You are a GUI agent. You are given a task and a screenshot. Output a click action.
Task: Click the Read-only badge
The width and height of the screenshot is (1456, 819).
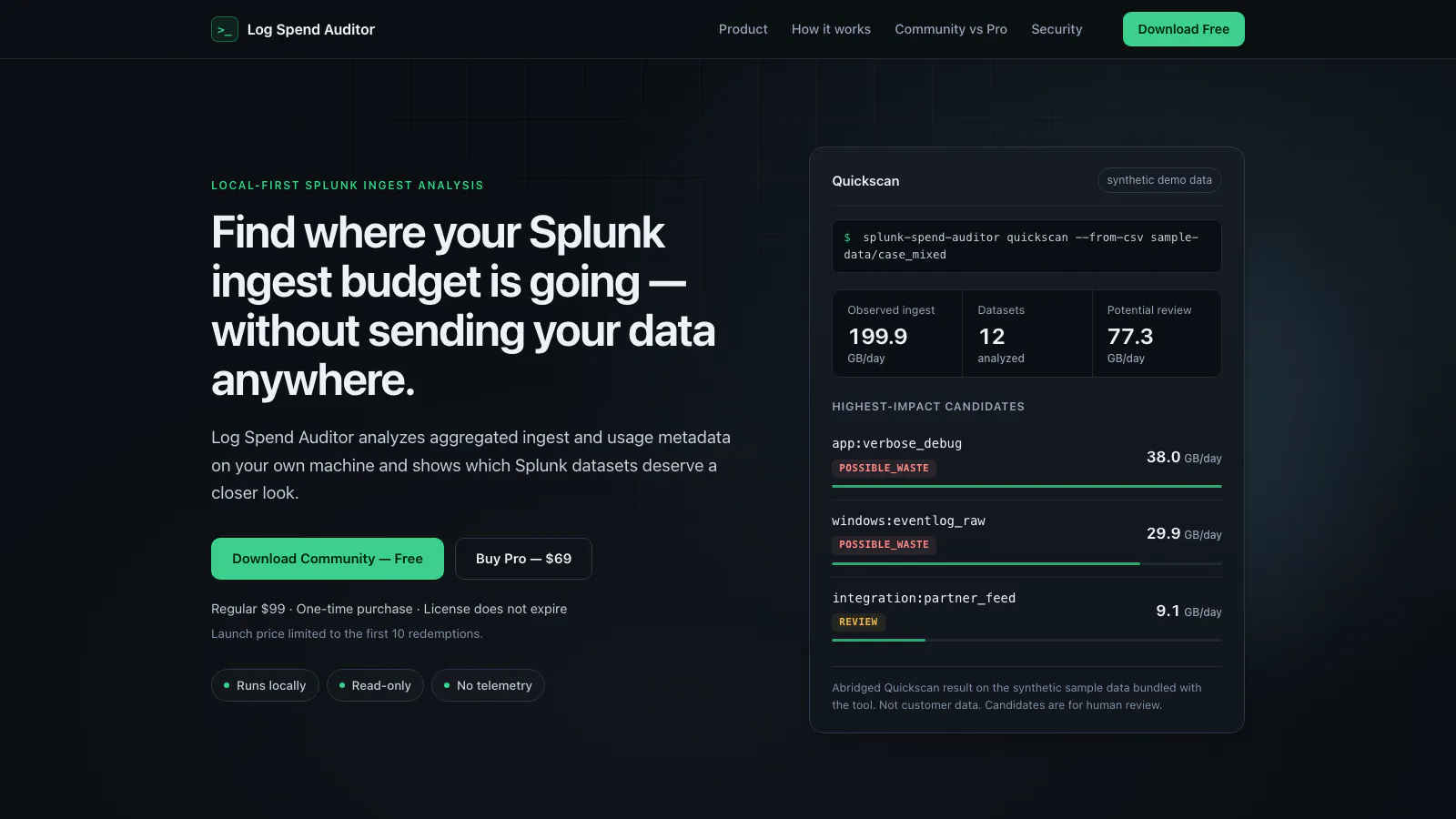pos(375,685)
